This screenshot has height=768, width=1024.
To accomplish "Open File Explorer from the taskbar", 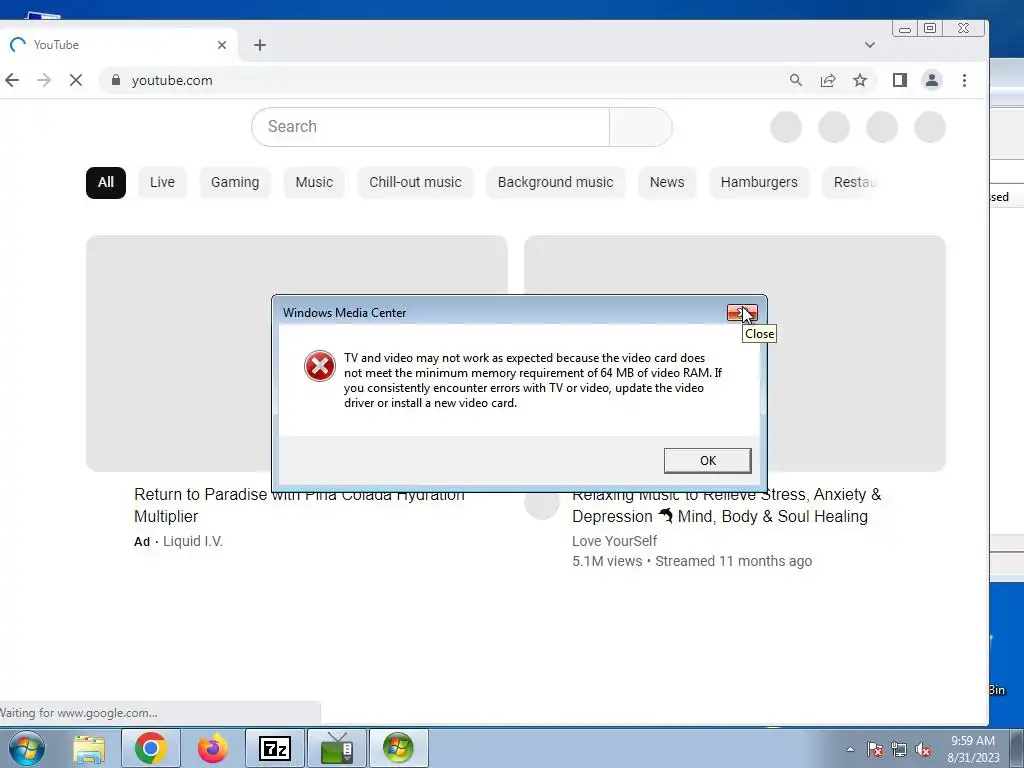I will tap(89, 748).
